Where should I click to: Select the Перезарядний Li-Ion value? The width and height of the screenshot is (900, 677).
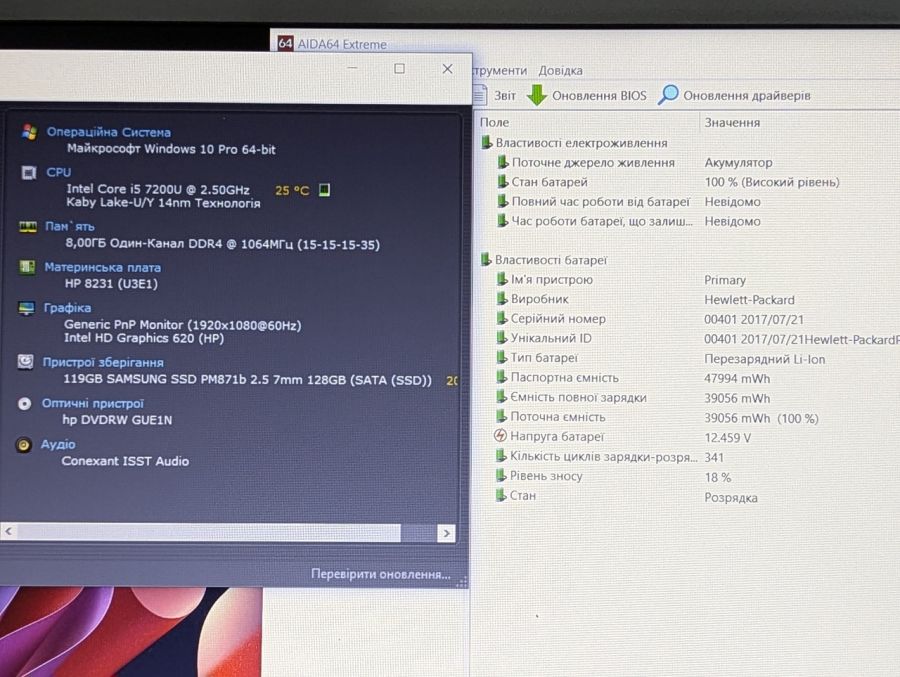point(765,359)
